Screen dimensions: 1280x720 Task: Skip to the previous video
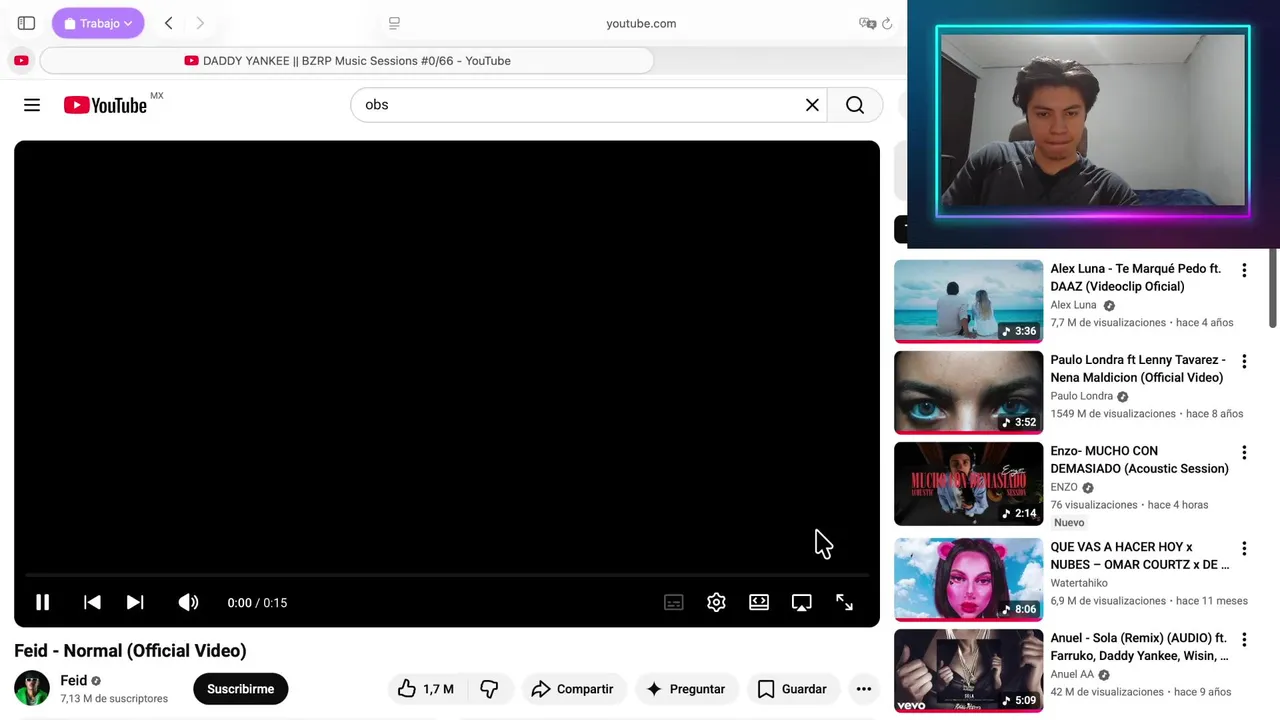coord(92,602)
